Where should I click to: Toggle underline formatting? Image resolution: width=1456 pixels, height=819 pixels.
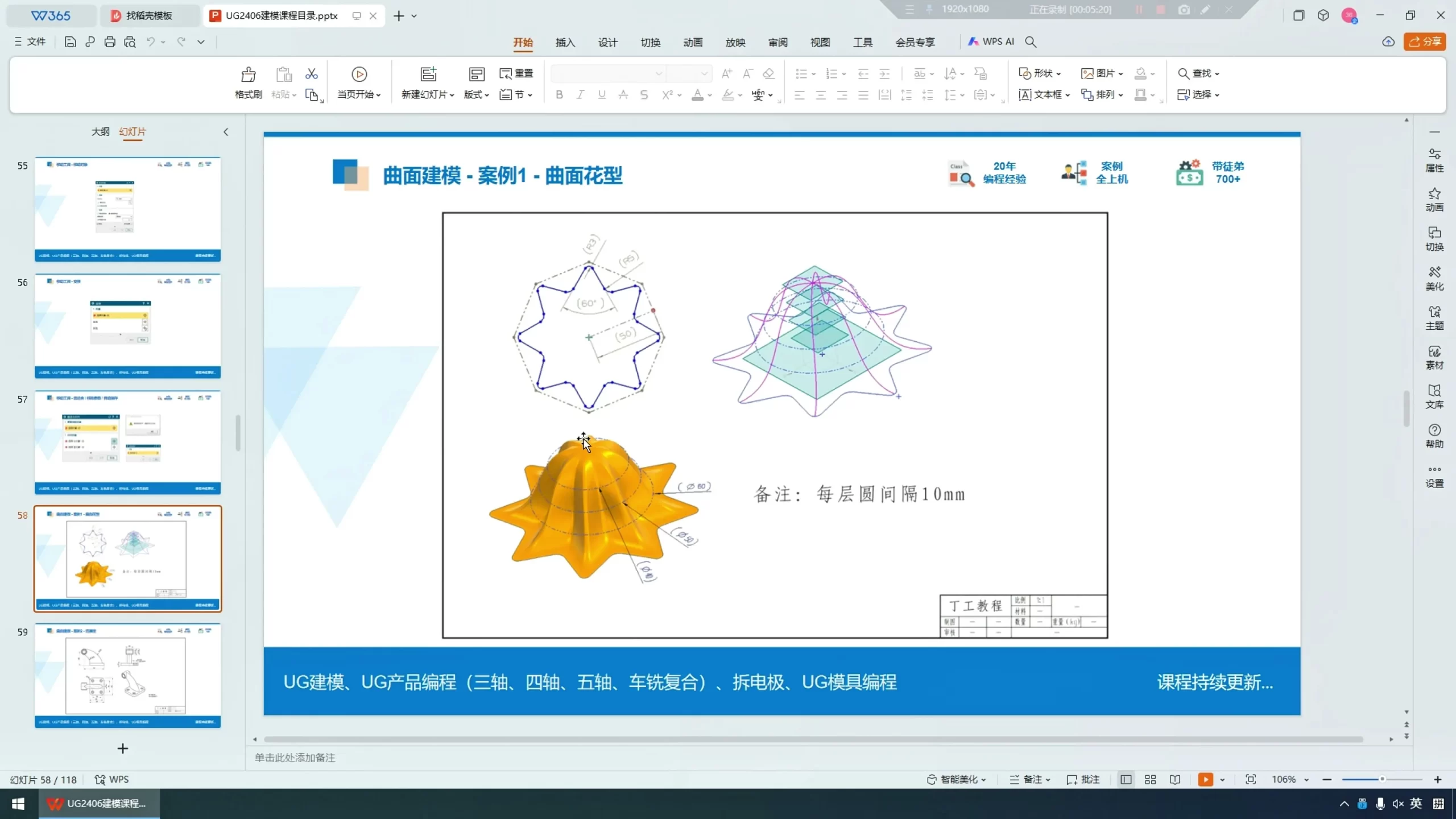pos(601,94)
